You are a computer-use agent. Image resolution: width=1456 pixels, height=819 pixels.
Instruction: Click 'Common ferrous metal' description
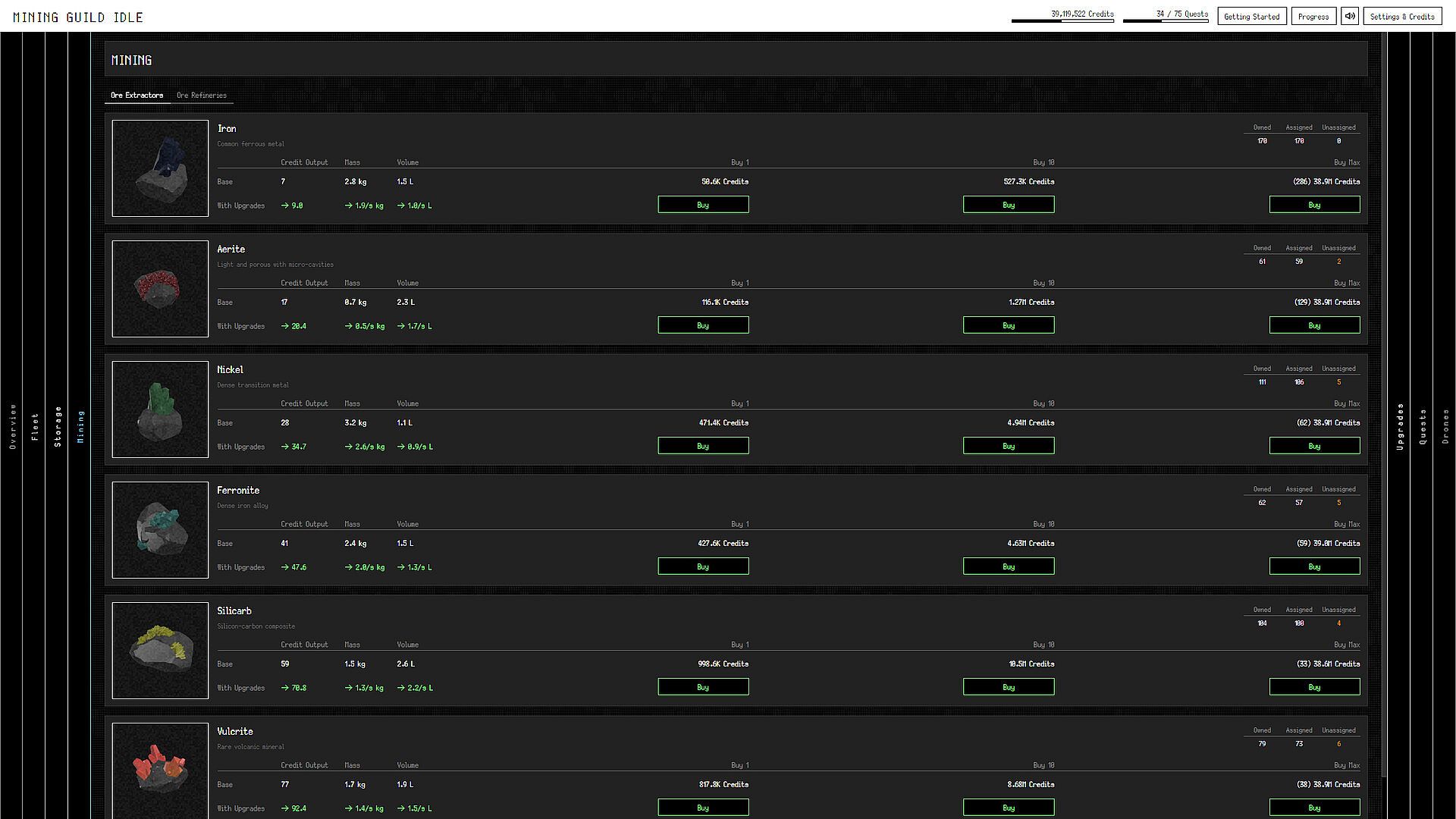click(251, 144)
